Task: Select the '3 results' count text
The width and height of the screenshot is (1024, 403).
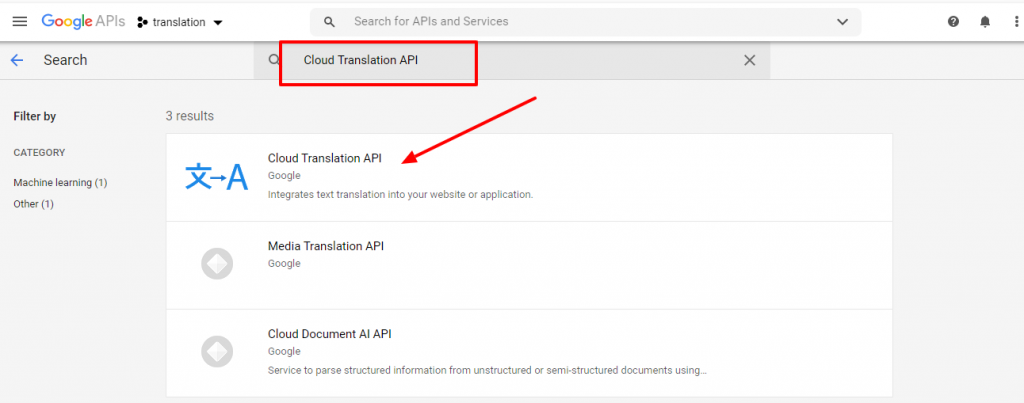Action: [189, 116]
